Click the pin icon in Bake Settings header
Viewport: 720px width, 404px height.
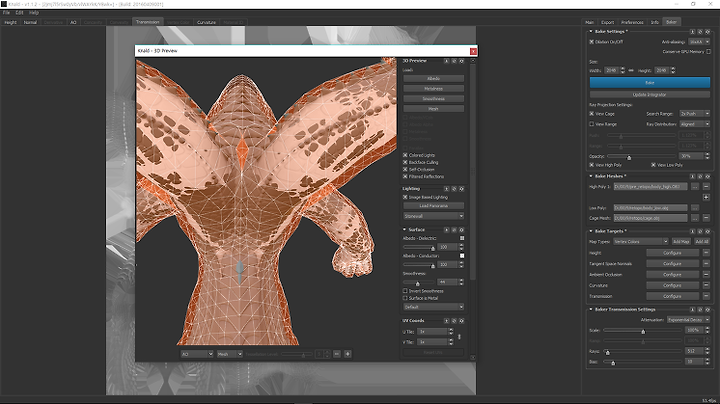[x=692, y=32]
